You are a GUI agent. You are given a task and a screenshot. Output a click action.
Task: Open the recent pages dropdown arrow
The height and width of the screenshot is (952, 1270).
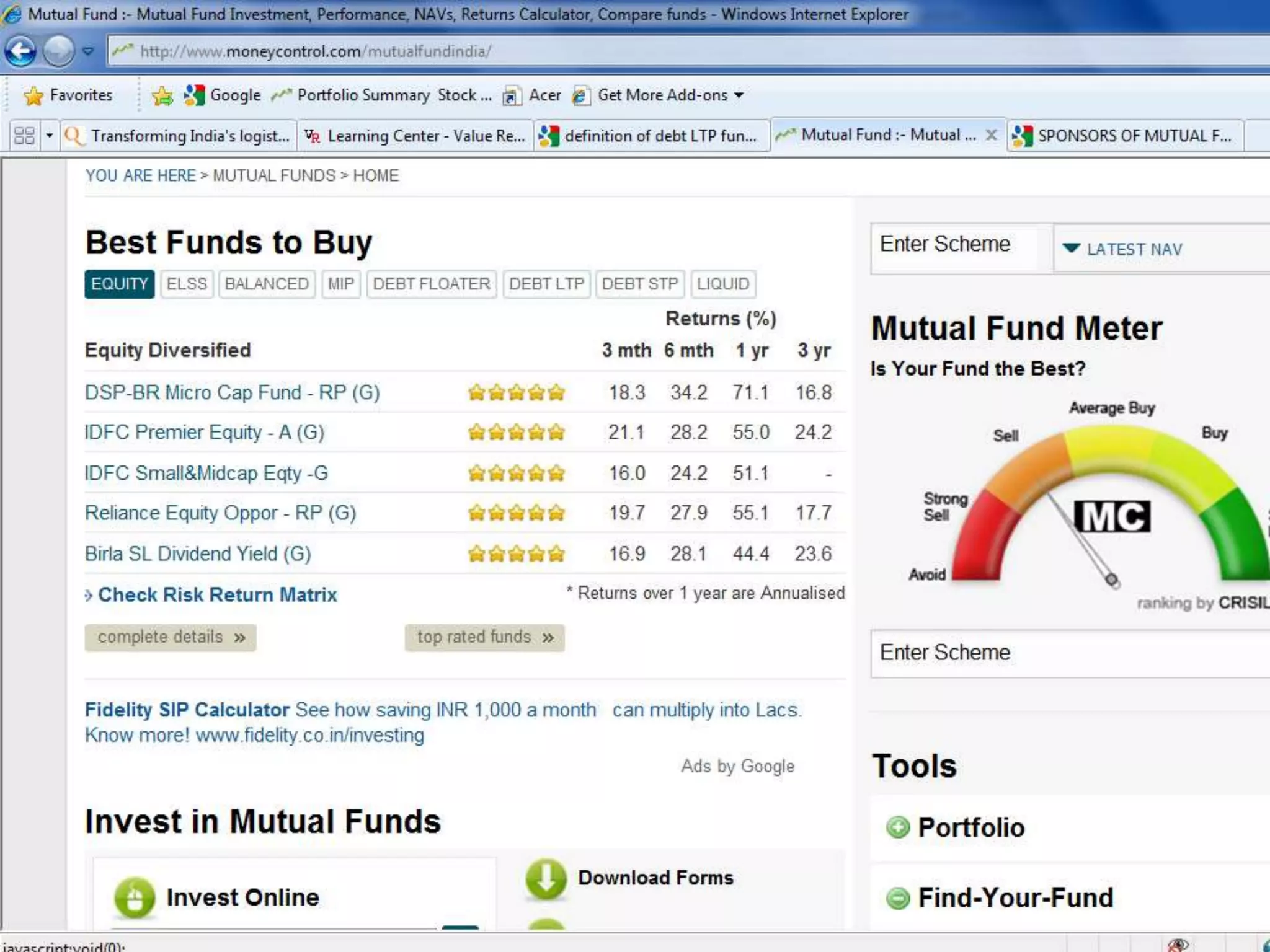88,51
